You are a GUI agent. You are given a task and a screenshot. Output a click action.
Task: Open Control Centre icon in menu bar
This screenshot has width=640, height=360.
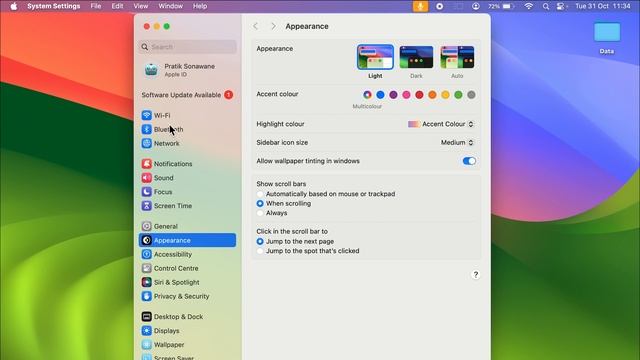click(562, 6)
